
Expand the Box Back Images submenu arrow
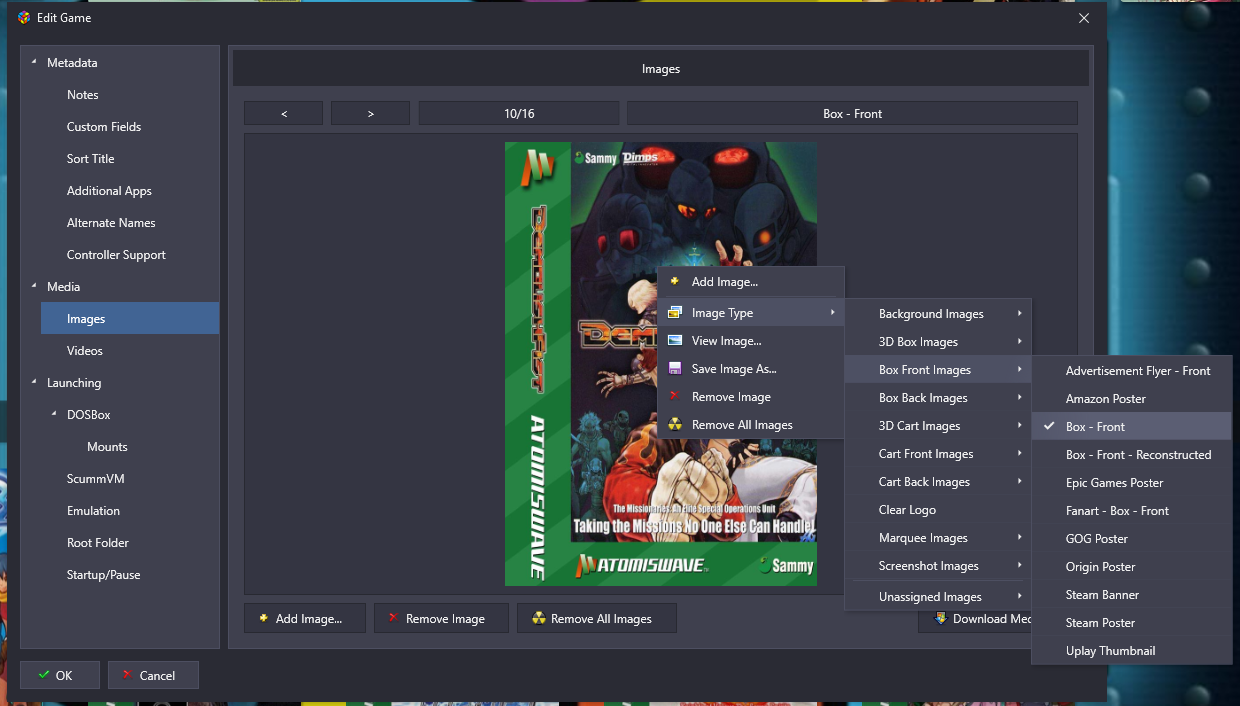(1019, 398)
